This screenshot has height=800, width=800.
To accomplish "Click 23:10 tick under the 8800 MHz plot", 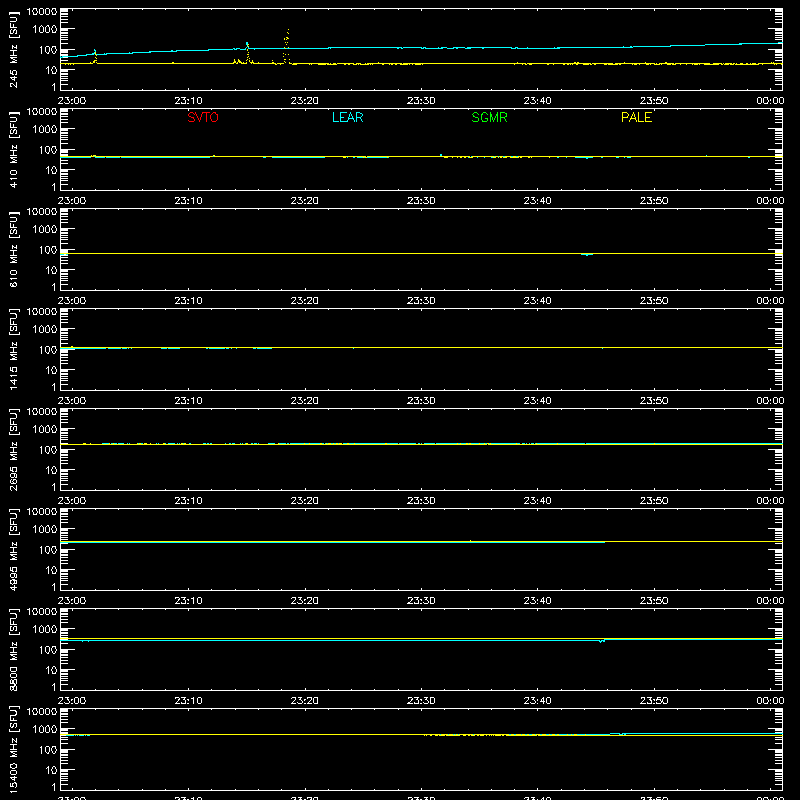I will [x=188, y=701].
